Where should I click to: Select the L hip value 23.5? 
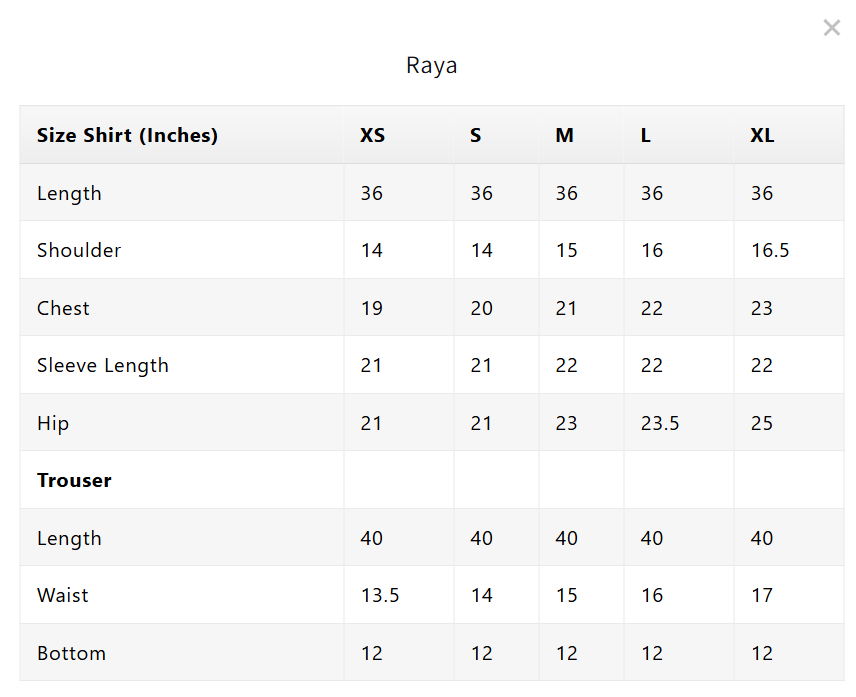pos(660,423)
